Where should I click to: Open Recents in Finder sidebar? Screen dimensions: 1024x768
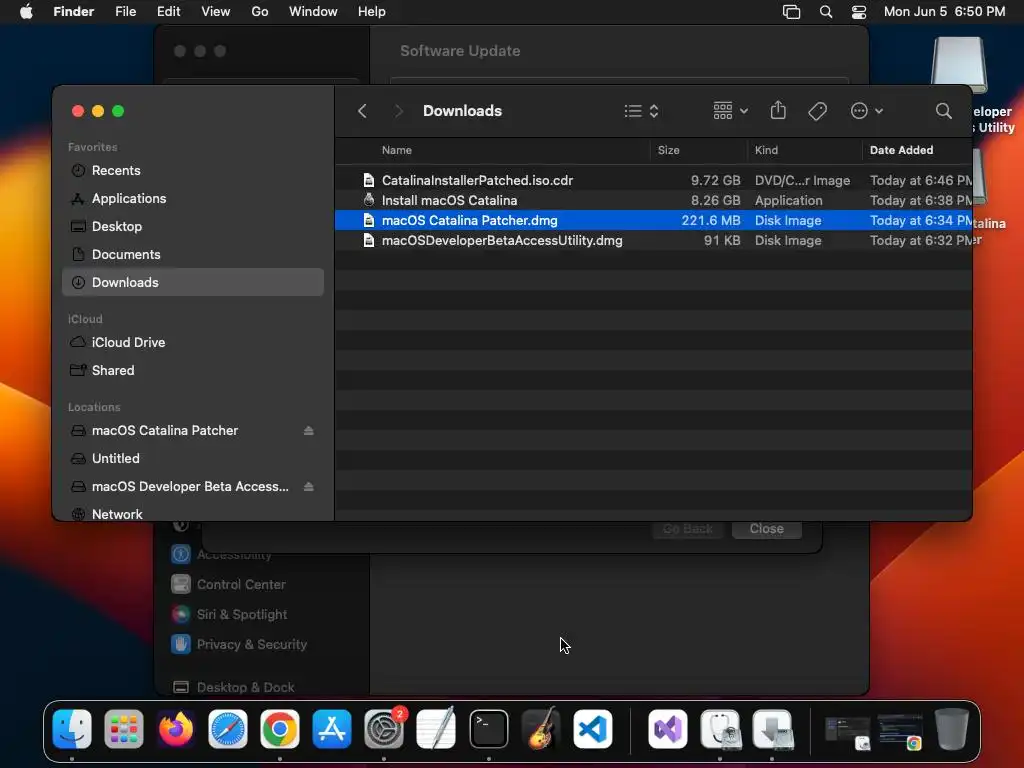[193, 170]
